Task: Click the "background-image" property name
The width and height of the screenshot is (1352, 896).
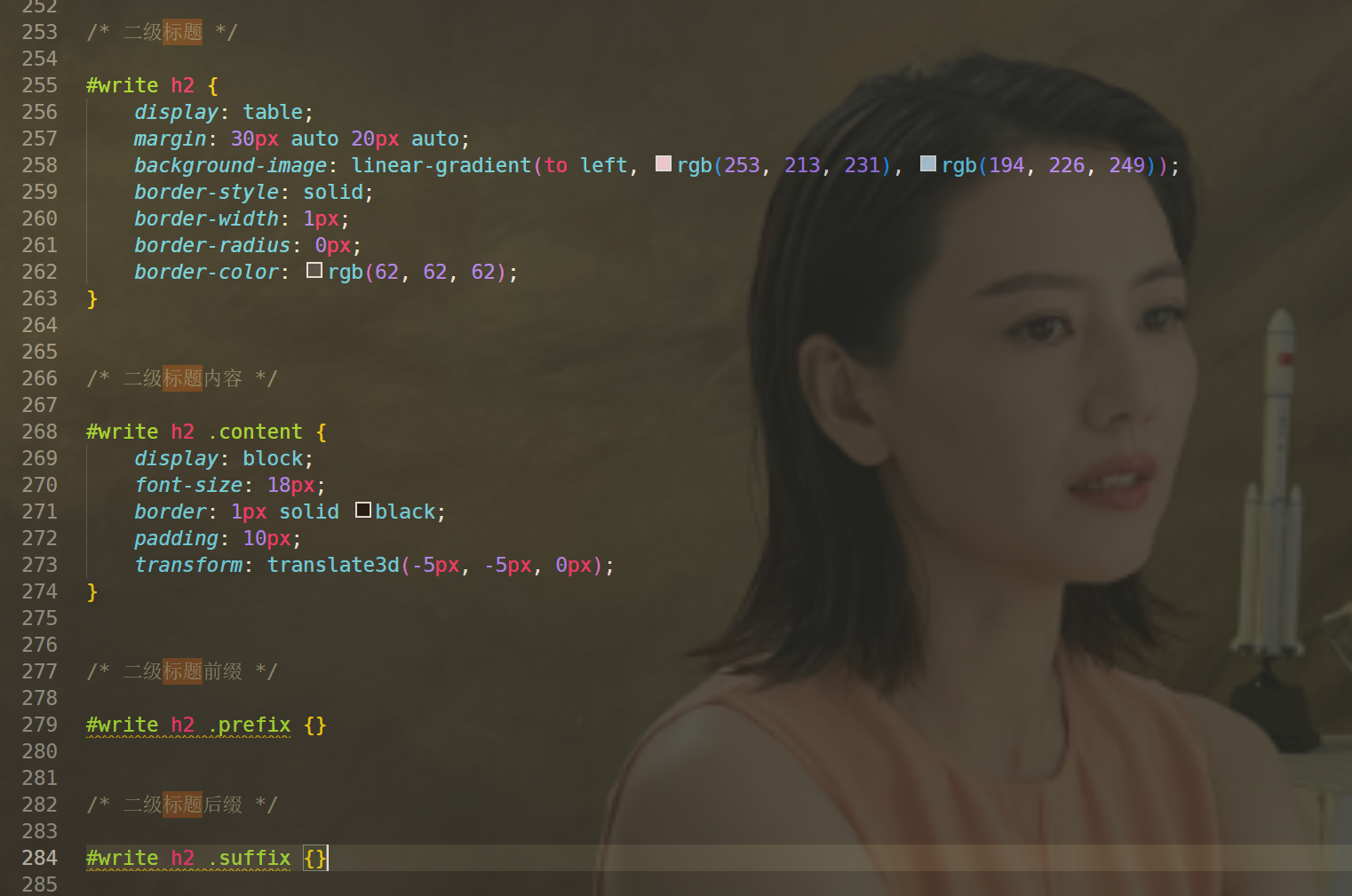Action: click(x=231, y=165)
